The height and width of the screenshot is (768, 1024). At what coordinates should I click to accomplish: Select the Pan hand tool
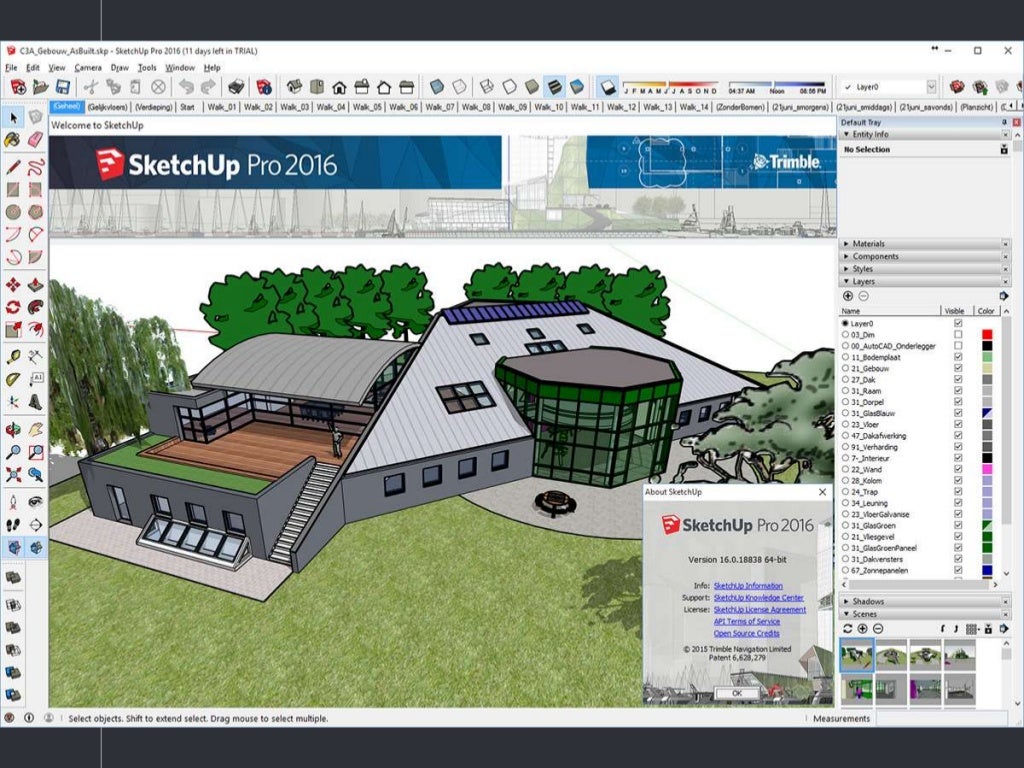coord(35,430)
